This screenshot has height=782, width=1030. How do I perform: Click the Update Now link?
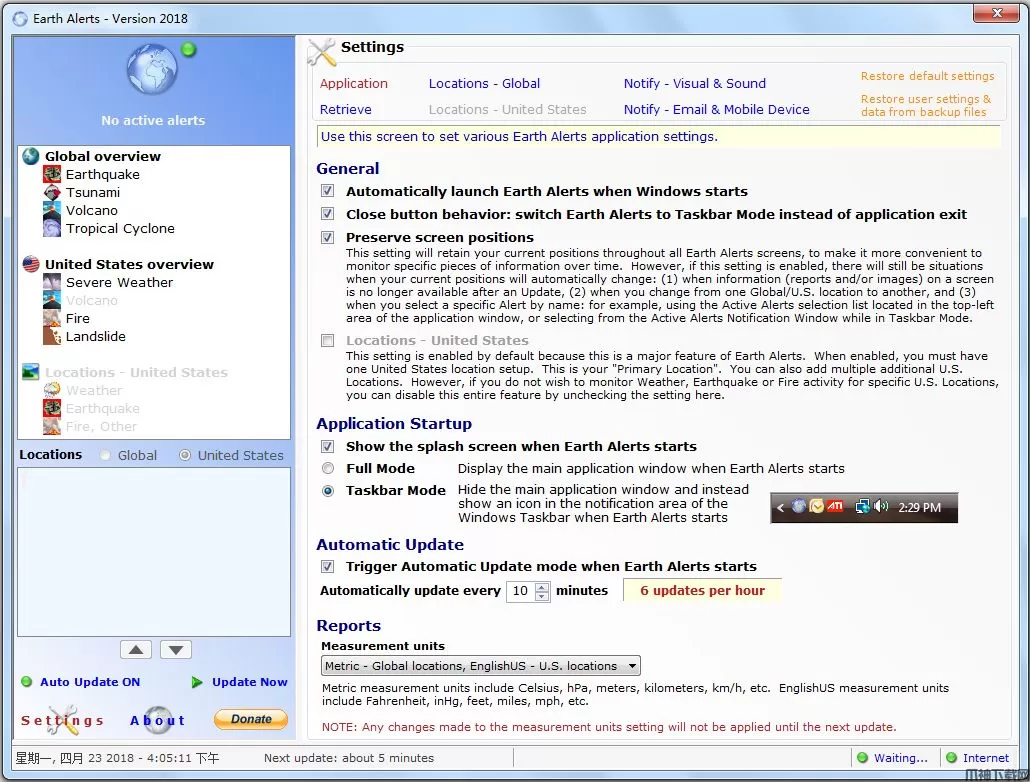tap(249, 682)
